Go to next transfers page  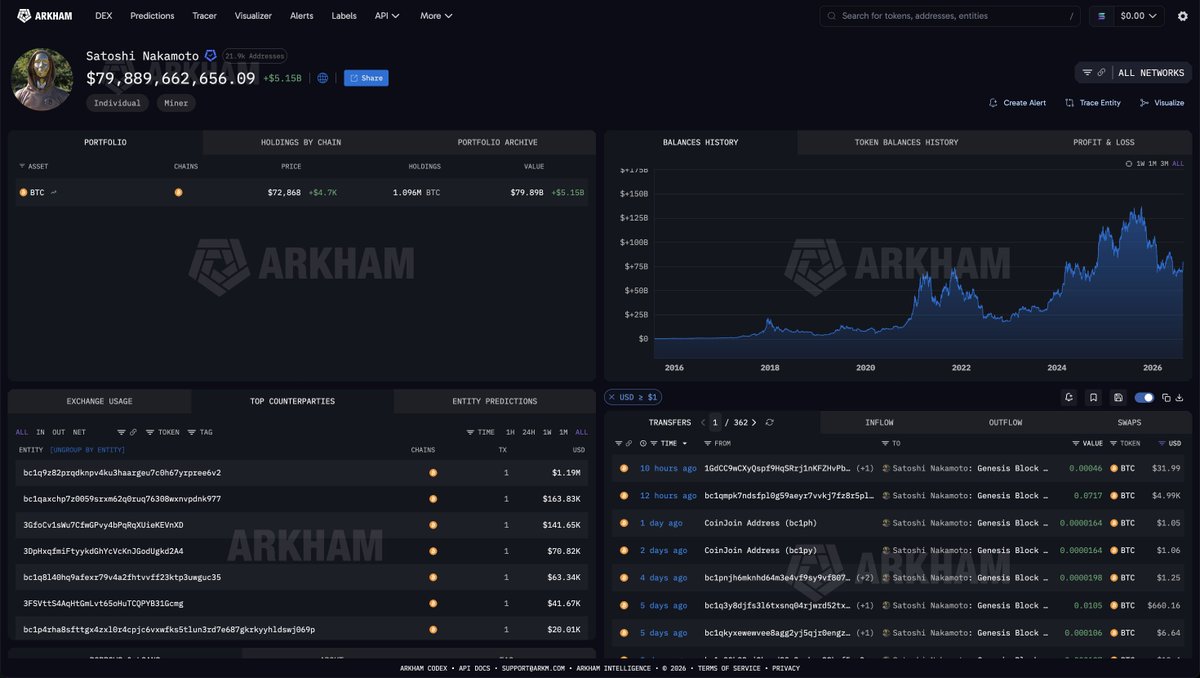(x=754, y=423)
